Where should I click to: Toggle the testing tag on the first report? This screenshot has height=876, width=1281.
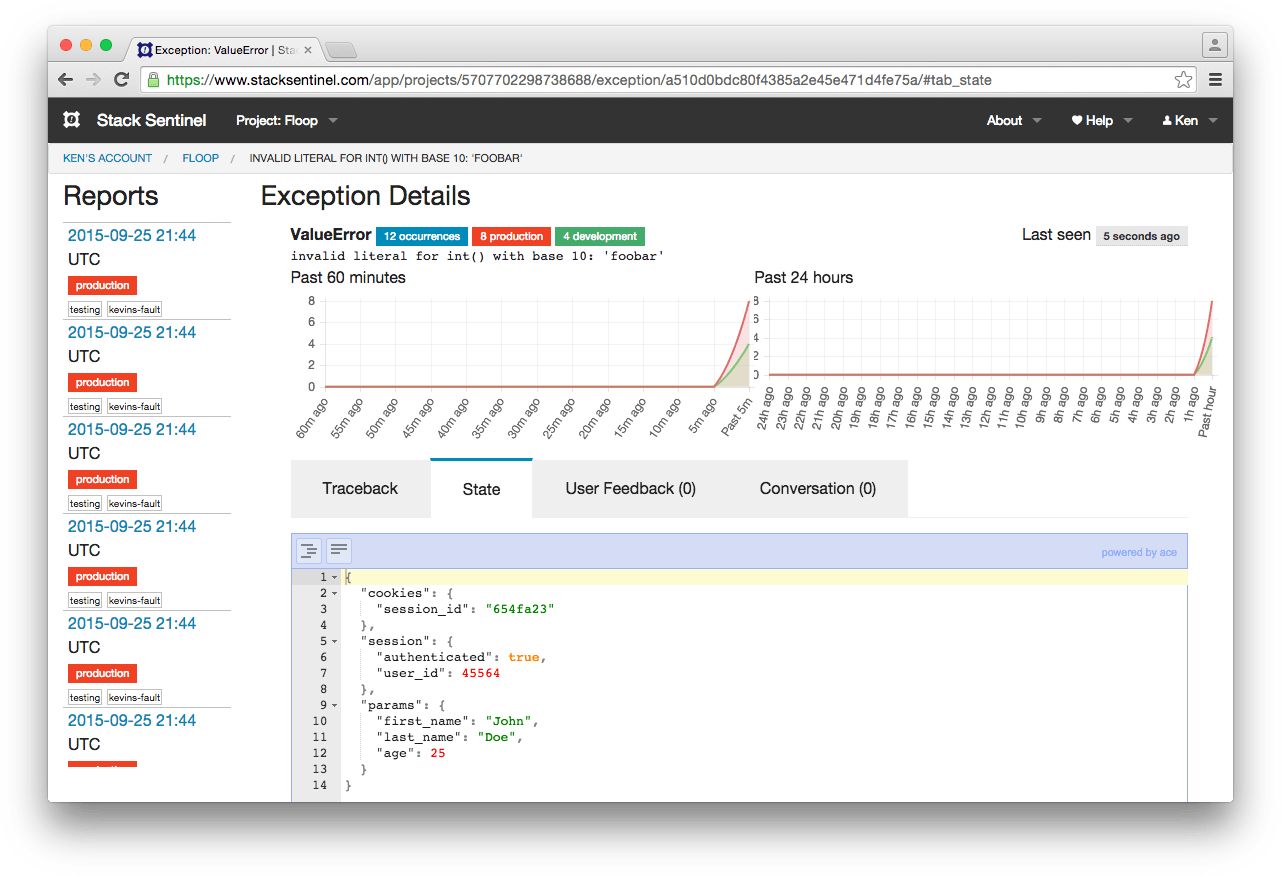tap(84, 309)
